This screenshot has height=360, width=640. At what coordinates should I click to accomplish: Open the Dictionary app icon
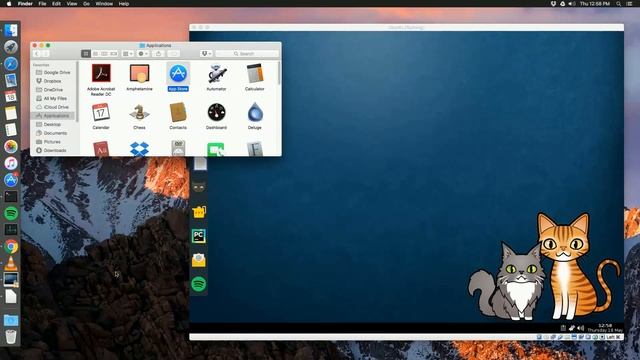point(101,149)
